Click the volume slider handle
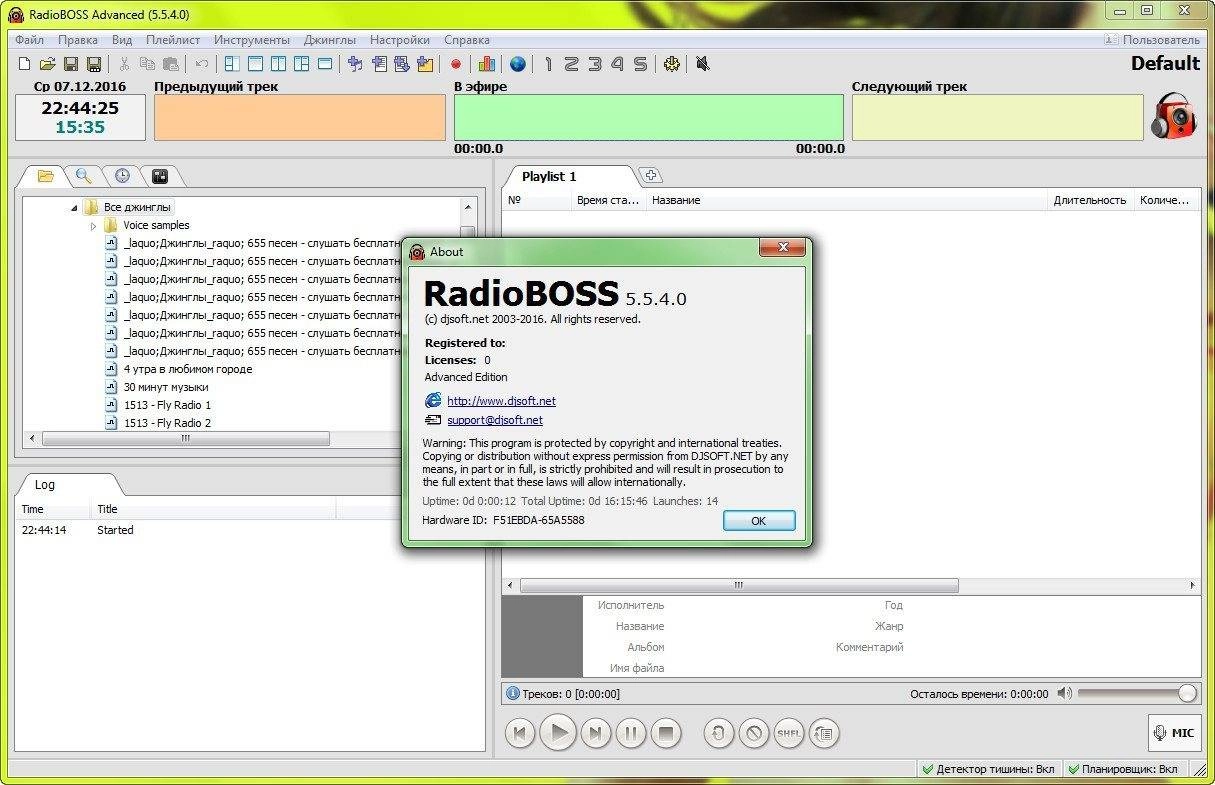1215x785 pixels. click(1187, 693)
